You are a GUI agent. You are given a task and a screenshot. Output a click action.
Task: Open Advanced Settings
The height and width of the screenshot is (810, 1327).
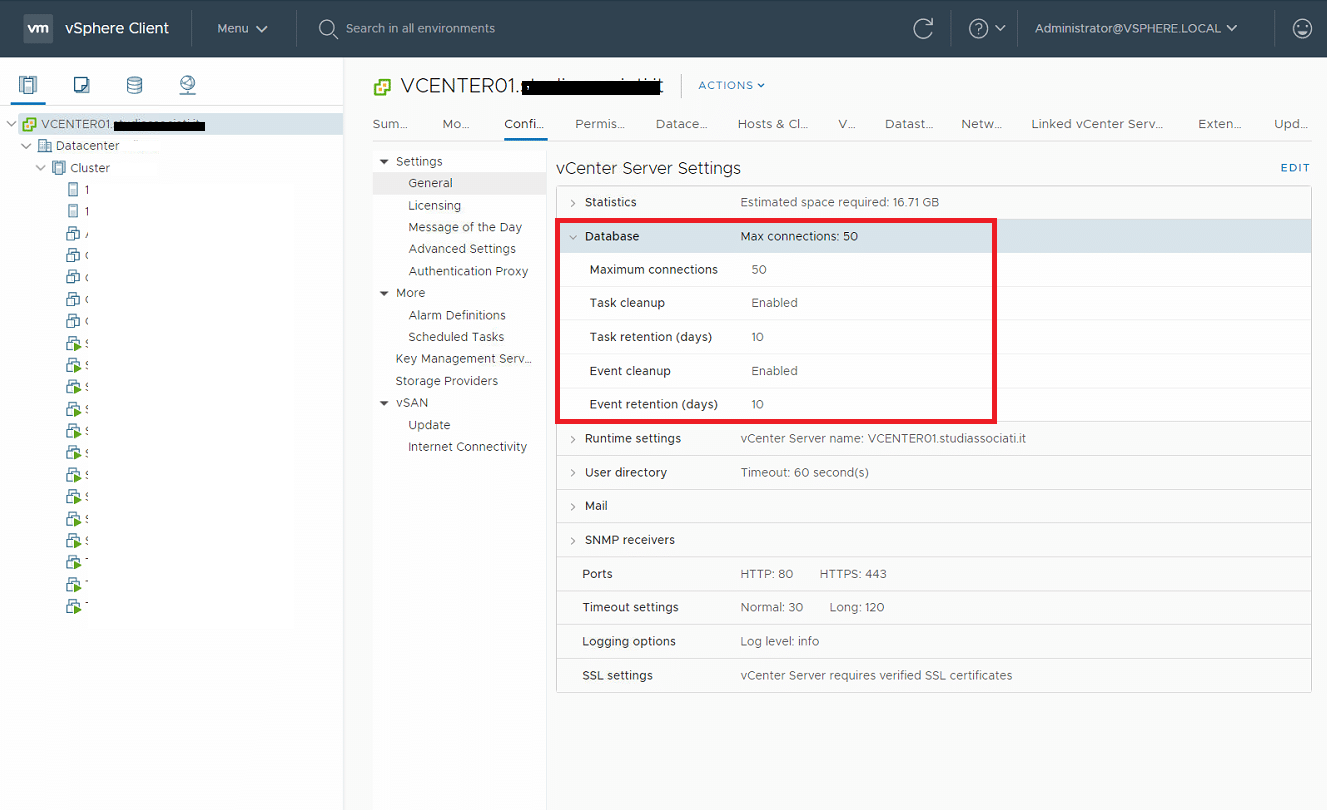pyautogui.click(x=462, y=249)
